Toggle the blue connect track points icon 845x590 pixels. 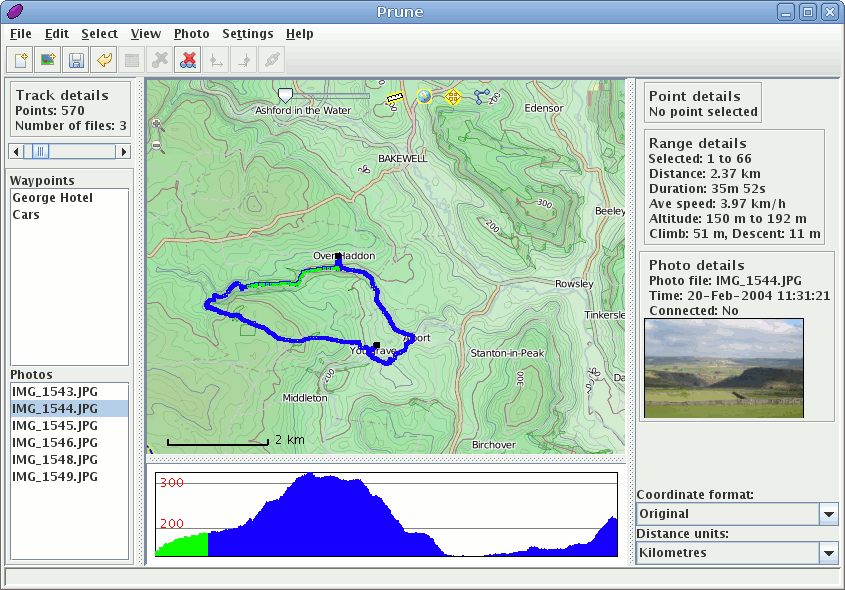(x=483, y=97)
